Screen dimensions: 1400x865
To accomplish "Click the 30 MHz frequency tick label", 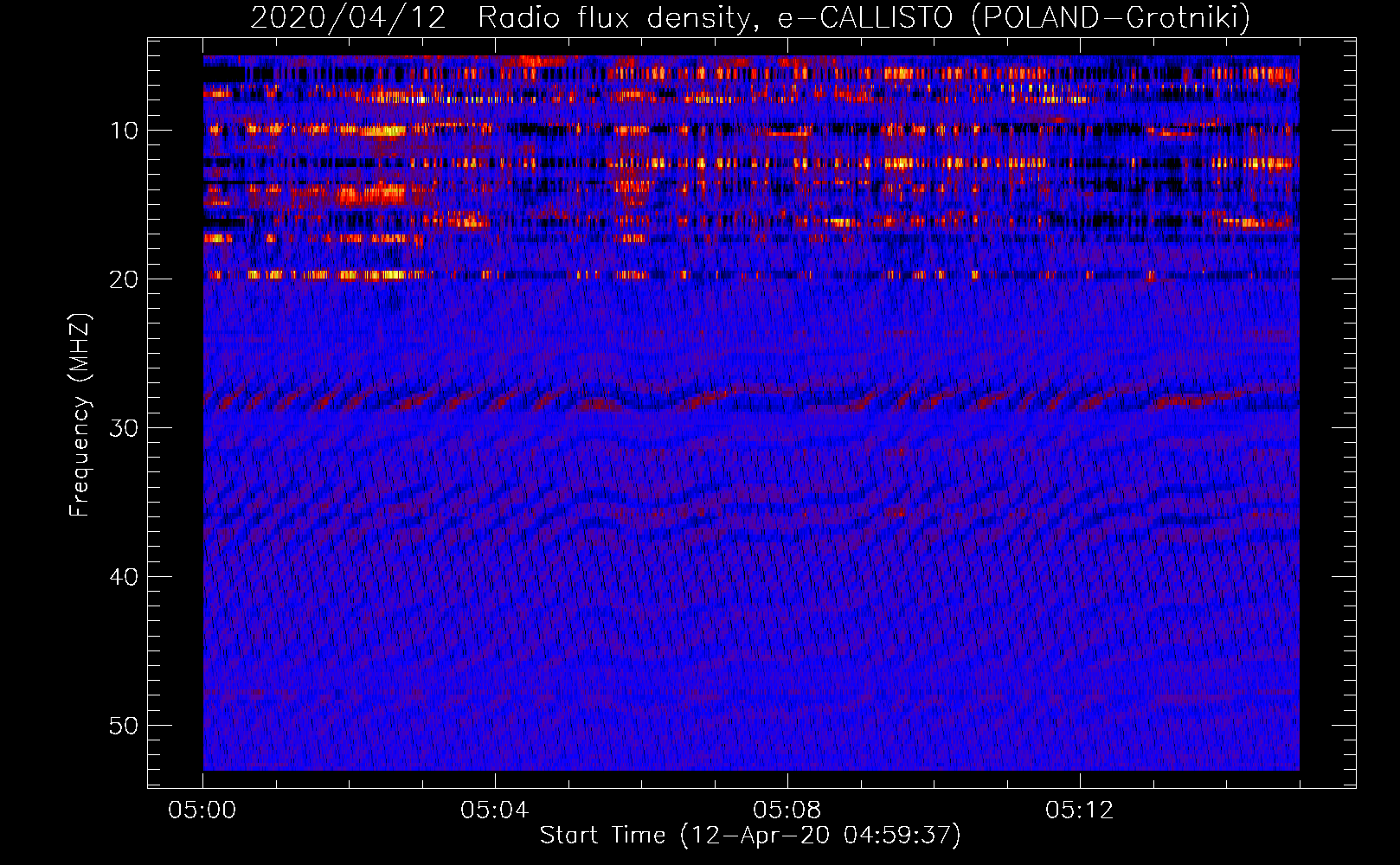I will 124,428.
